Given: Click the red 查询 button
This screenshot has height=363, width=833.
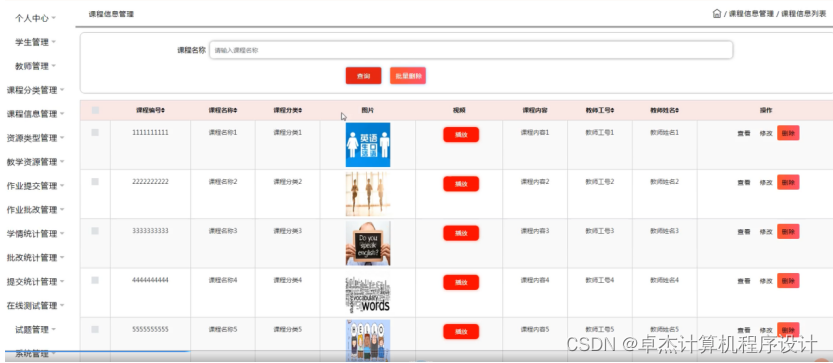Looking at the screenshot, I should (363, 76).
